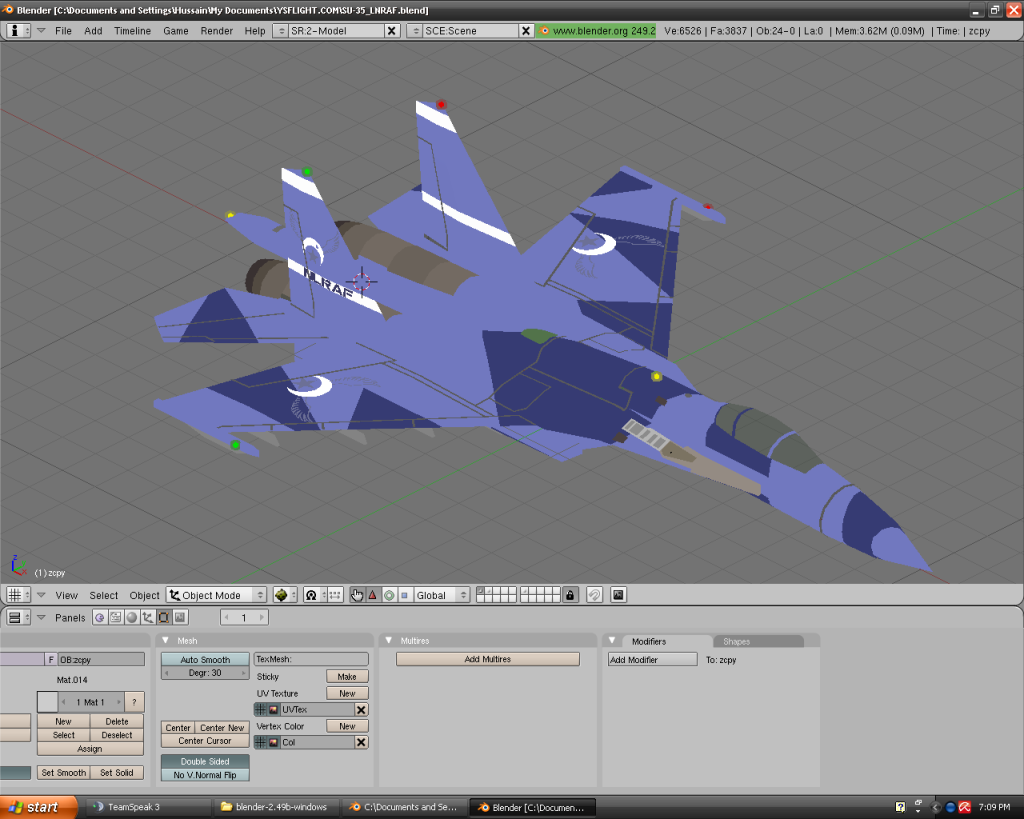Toggle Double Sided option
Viewport: 1024px width, 819px height.
(x=205, y=762)
